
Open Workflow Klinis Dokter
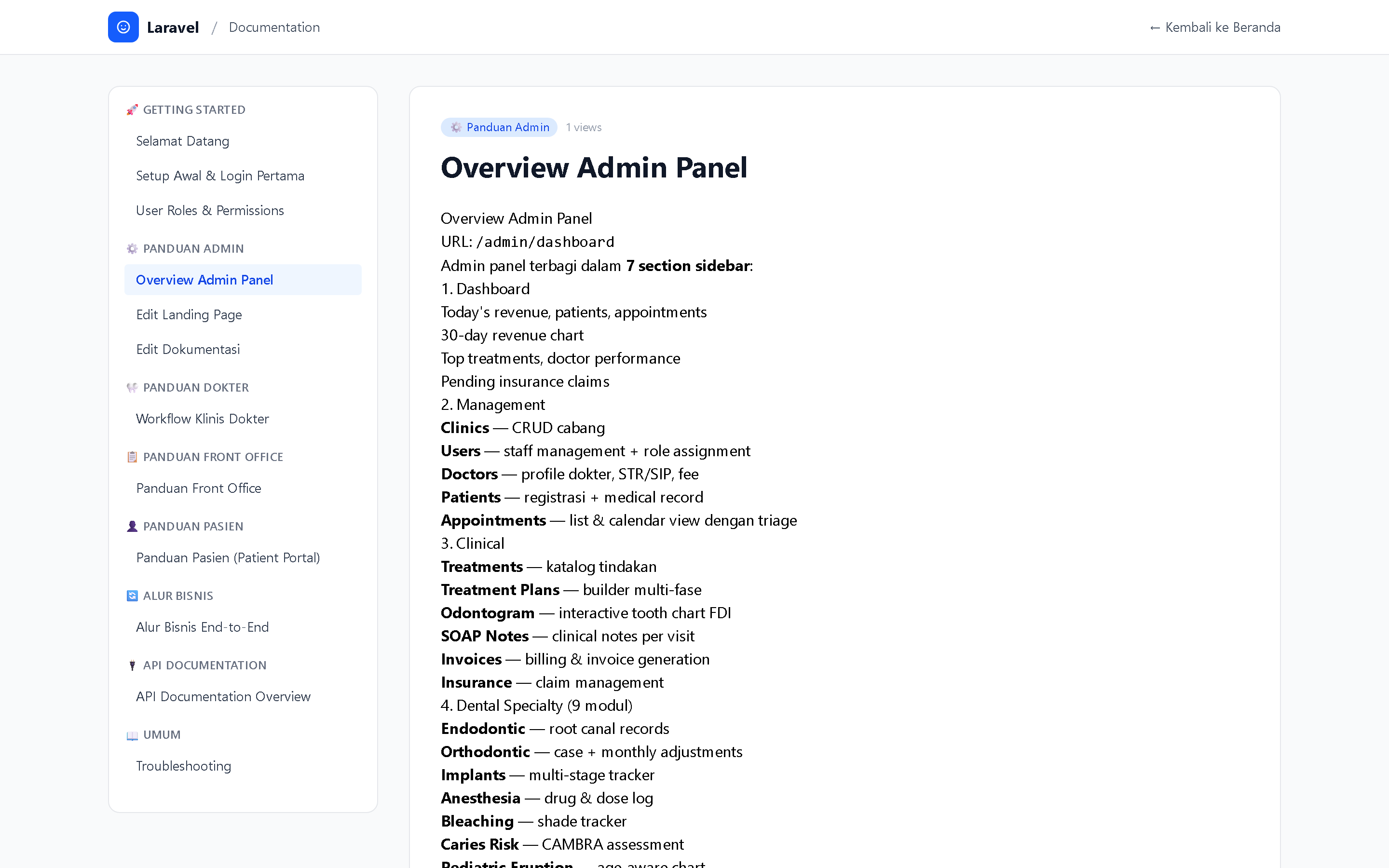(x=243, y=419)
